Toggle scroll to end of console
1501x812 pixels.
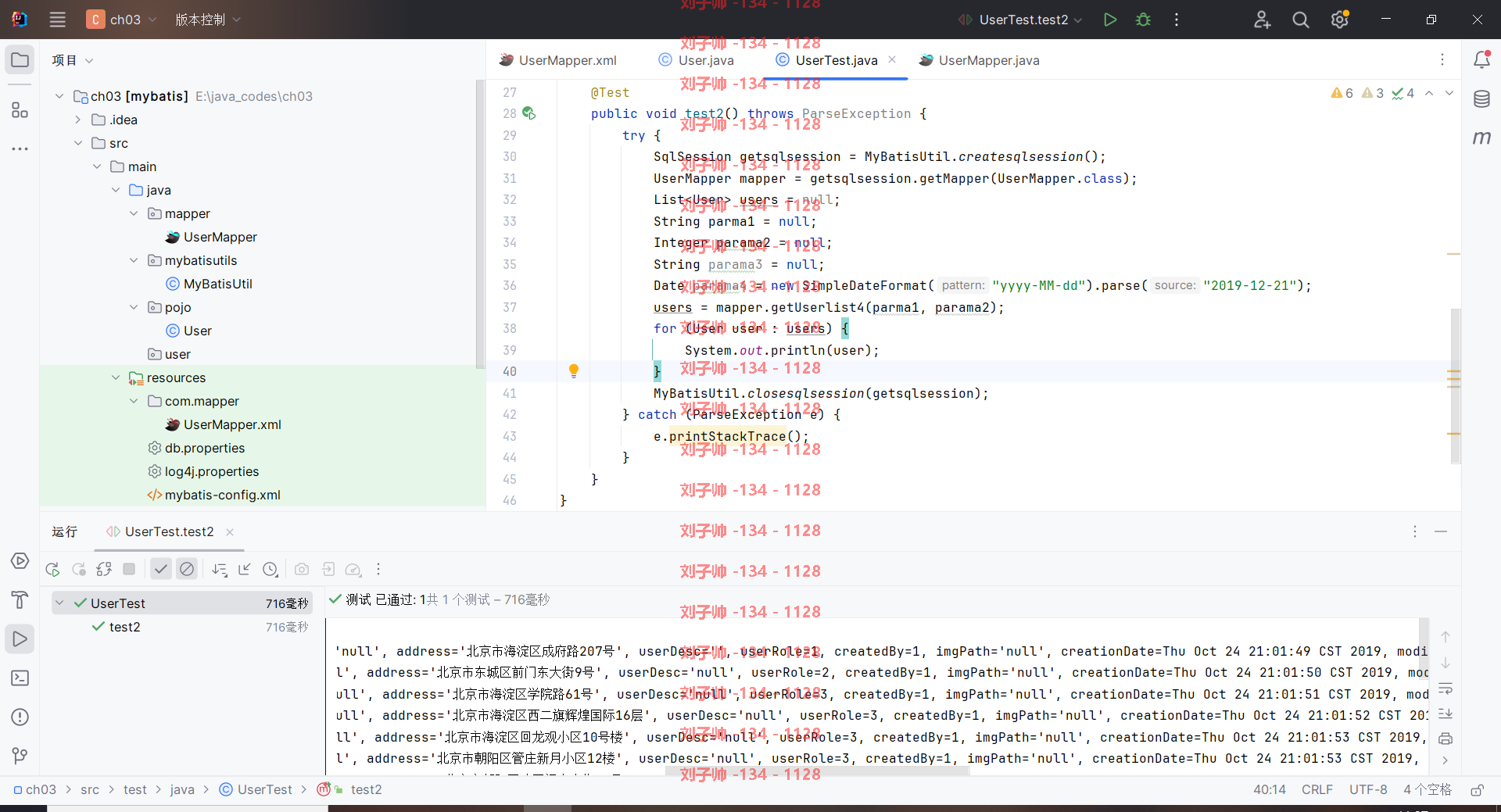pos(1445,714)
